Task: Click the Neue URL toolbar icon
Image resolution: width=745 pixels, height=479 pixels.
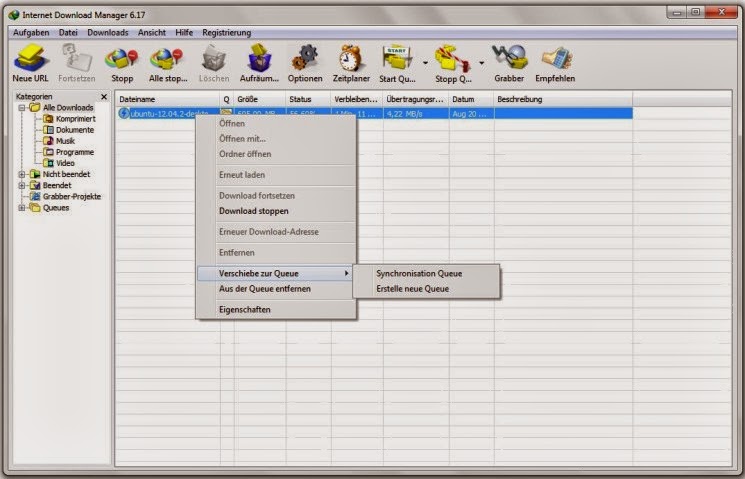Action: pyautogui.click(x=31, y=58)
